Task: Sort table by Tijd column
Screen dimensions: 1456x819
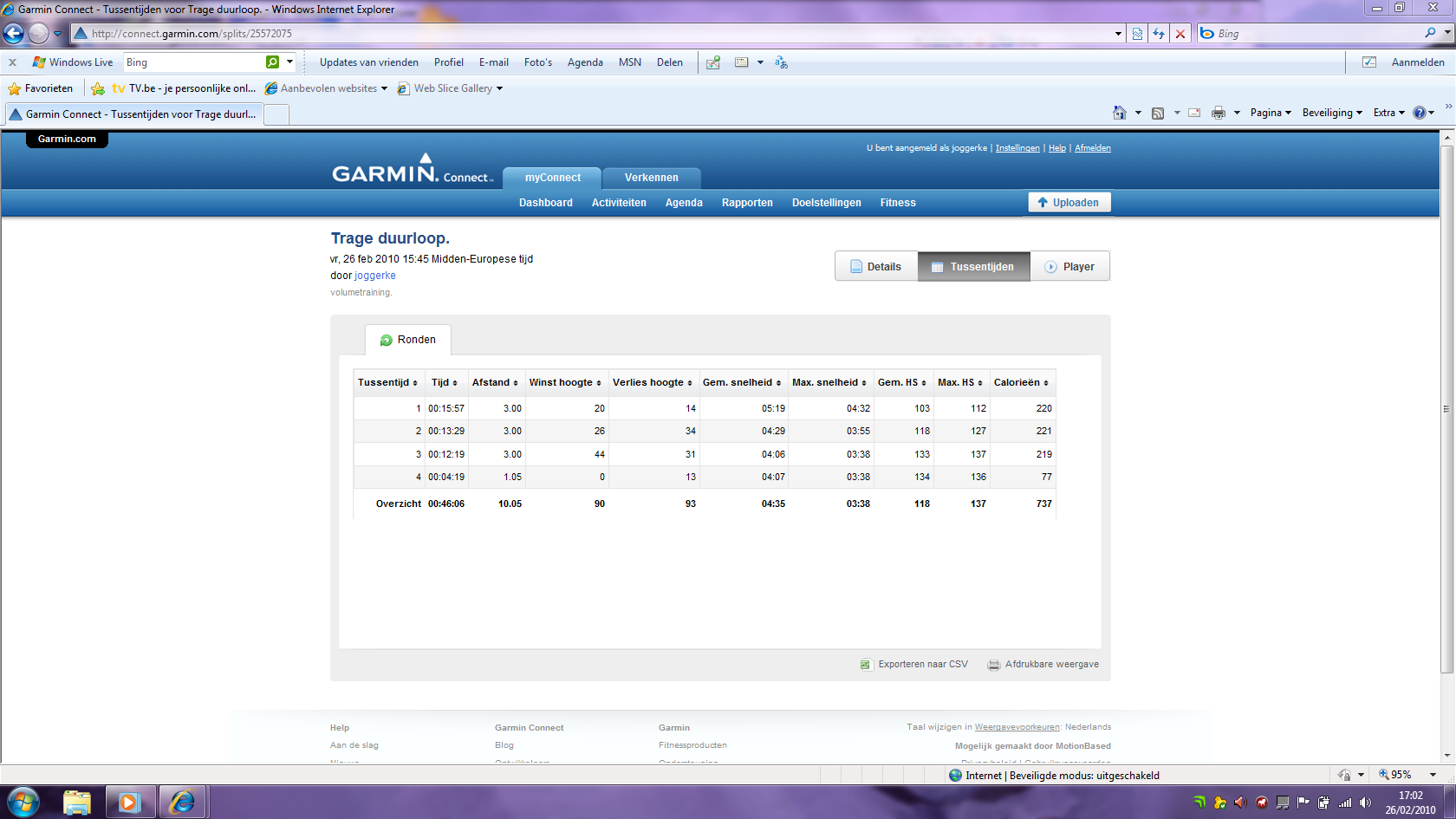Action: point(445,382)
